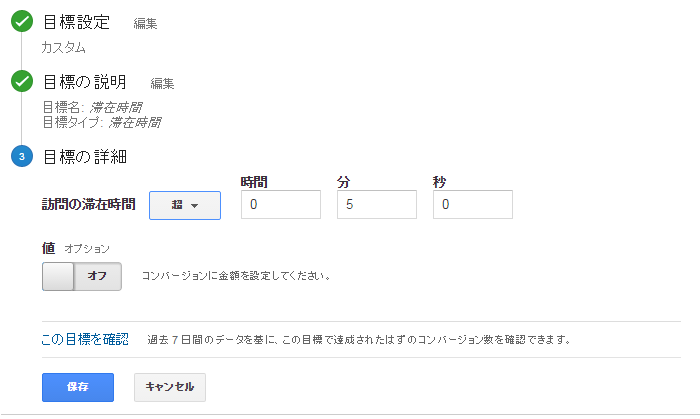Click the arrow on the 超 dropdown

click(194, 206)
